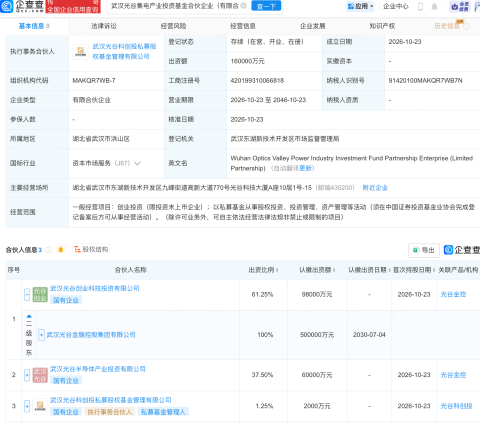The image size is (480, 426).
Task: Open the 股权结构 button
Action: click(91, 249)
